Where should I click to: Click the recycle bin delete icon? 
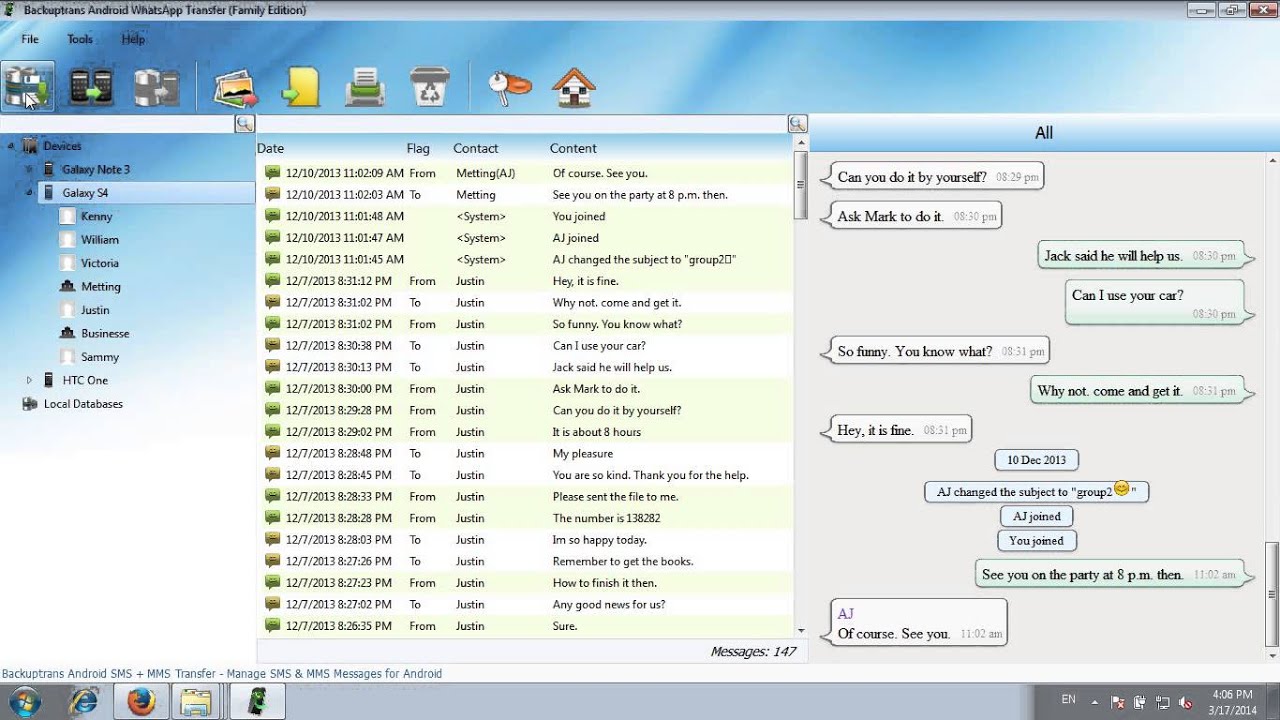(x=429, y=88)
